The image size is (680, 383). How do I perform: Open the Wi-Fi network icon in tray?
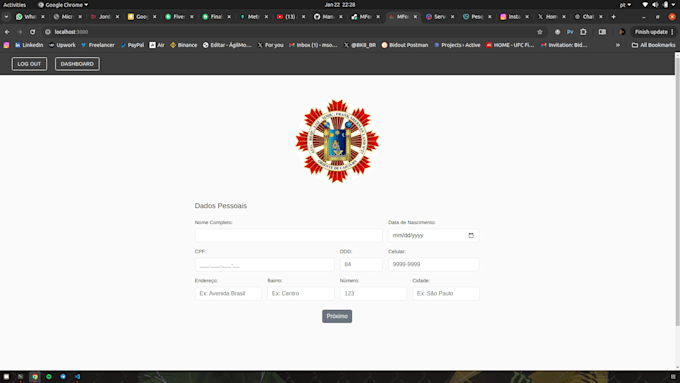(645, 5)
